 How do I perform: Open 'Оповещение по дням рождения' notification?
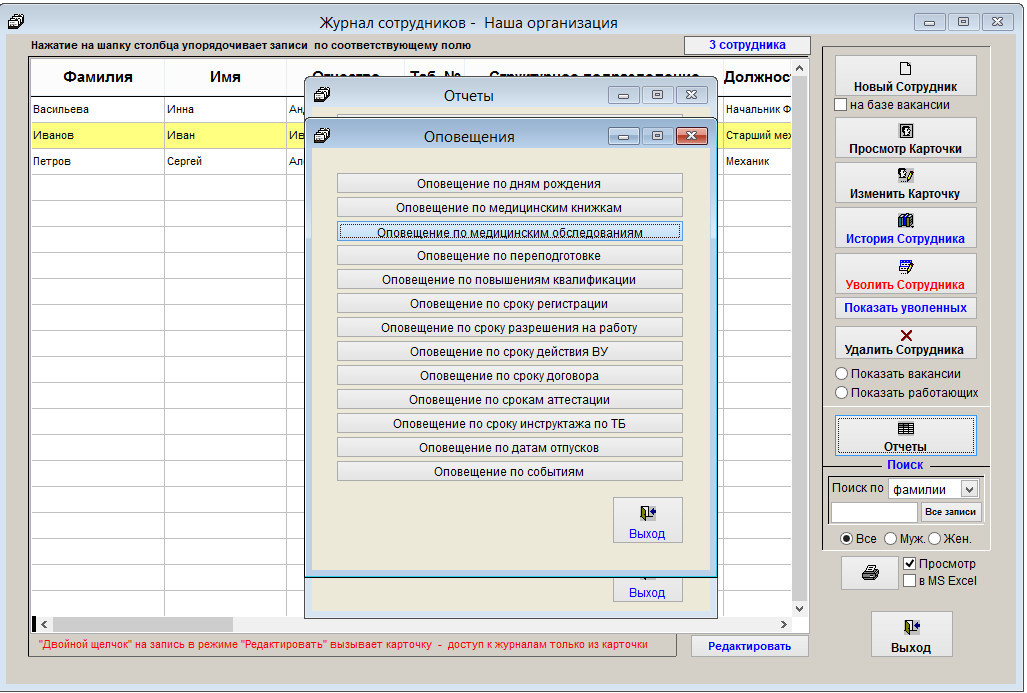(x=509, y=184)
